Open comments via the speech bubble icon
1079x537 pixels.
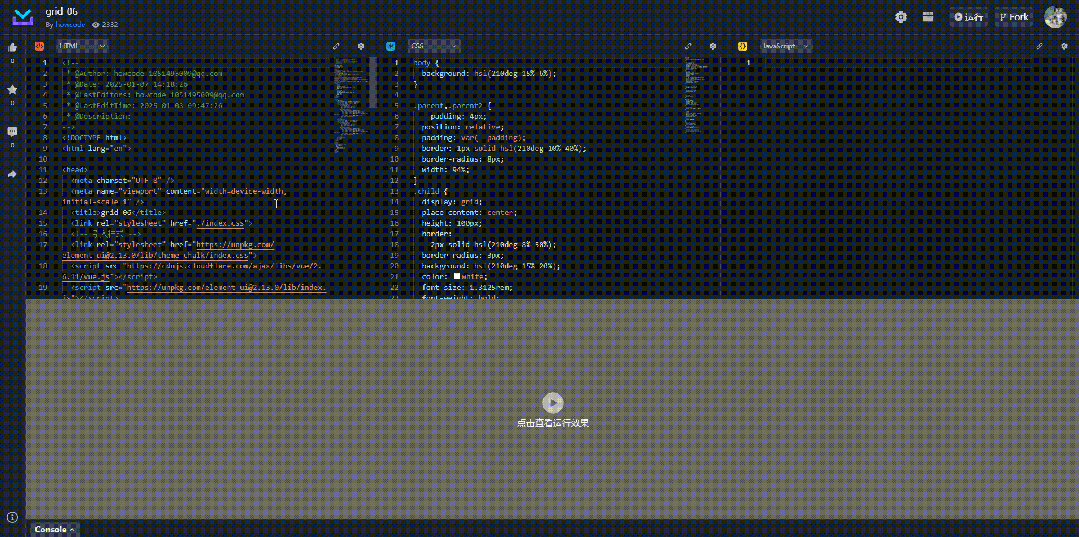(12, 131)
